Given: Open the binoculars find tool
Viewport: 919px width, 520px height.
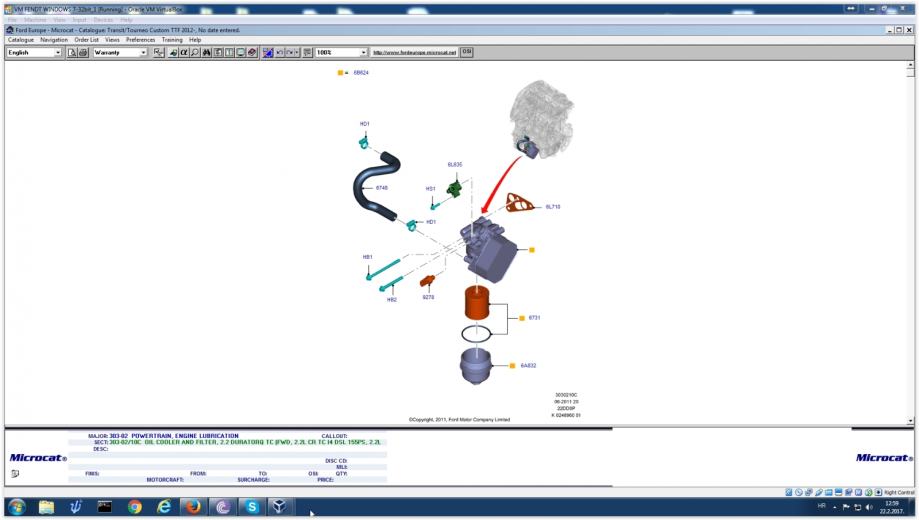Looking at the screenshot, I should [x=206, y=53].
